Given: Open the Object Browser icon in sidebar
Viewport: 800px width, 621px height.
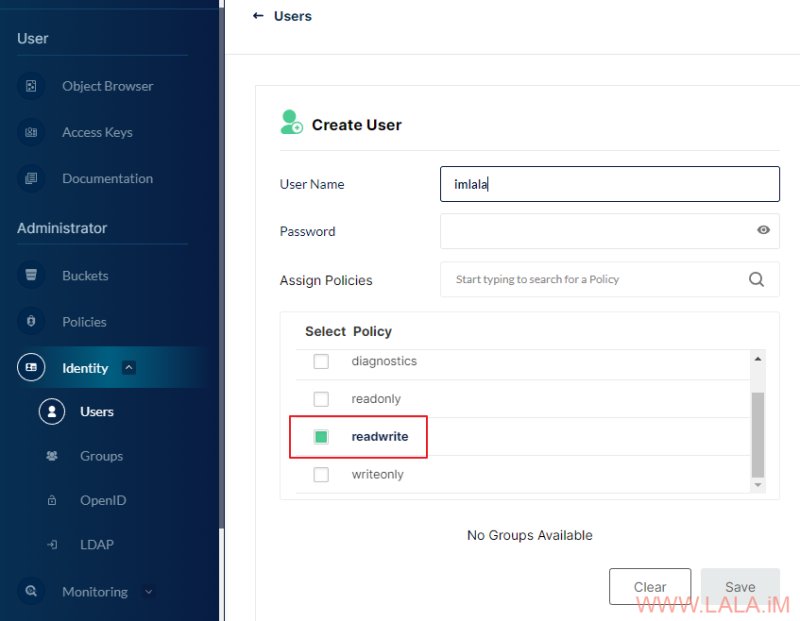Looking at the screenshot, I should [x=31, y=86].
